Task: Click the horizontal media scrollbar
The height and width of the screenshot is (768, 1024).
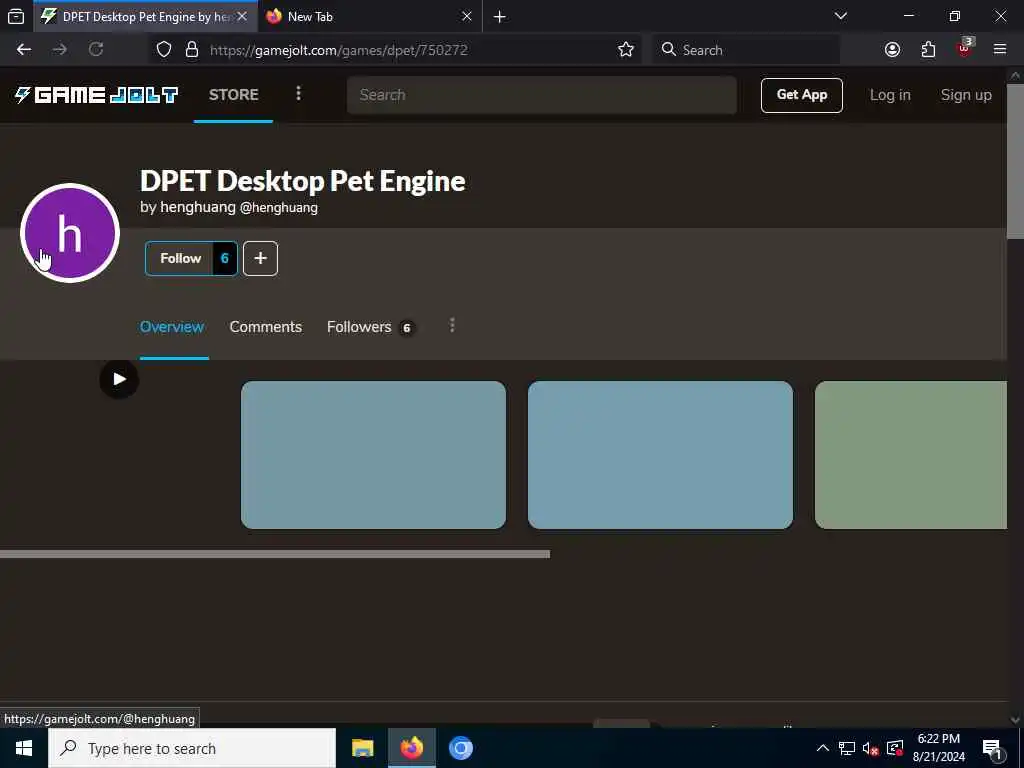Action: pyautogui.click(x=275, y=554)
